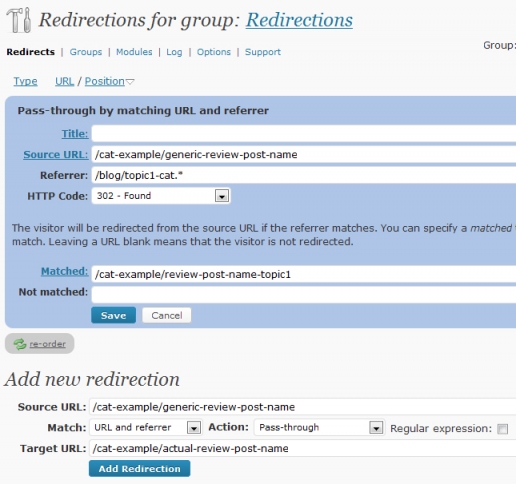Click the edit panel Source URL field
516x484 pixels.
(x=304, y=155)
